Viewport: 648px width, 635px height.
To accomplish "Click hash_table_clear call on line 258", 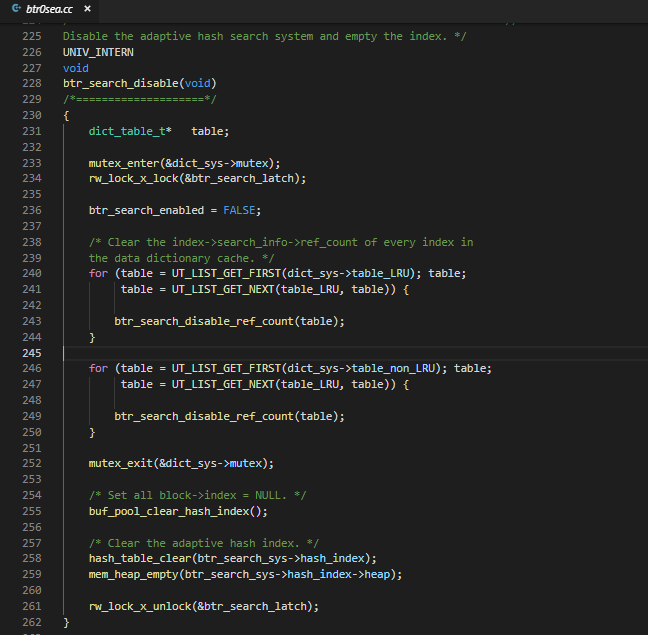I will point(140,559).
